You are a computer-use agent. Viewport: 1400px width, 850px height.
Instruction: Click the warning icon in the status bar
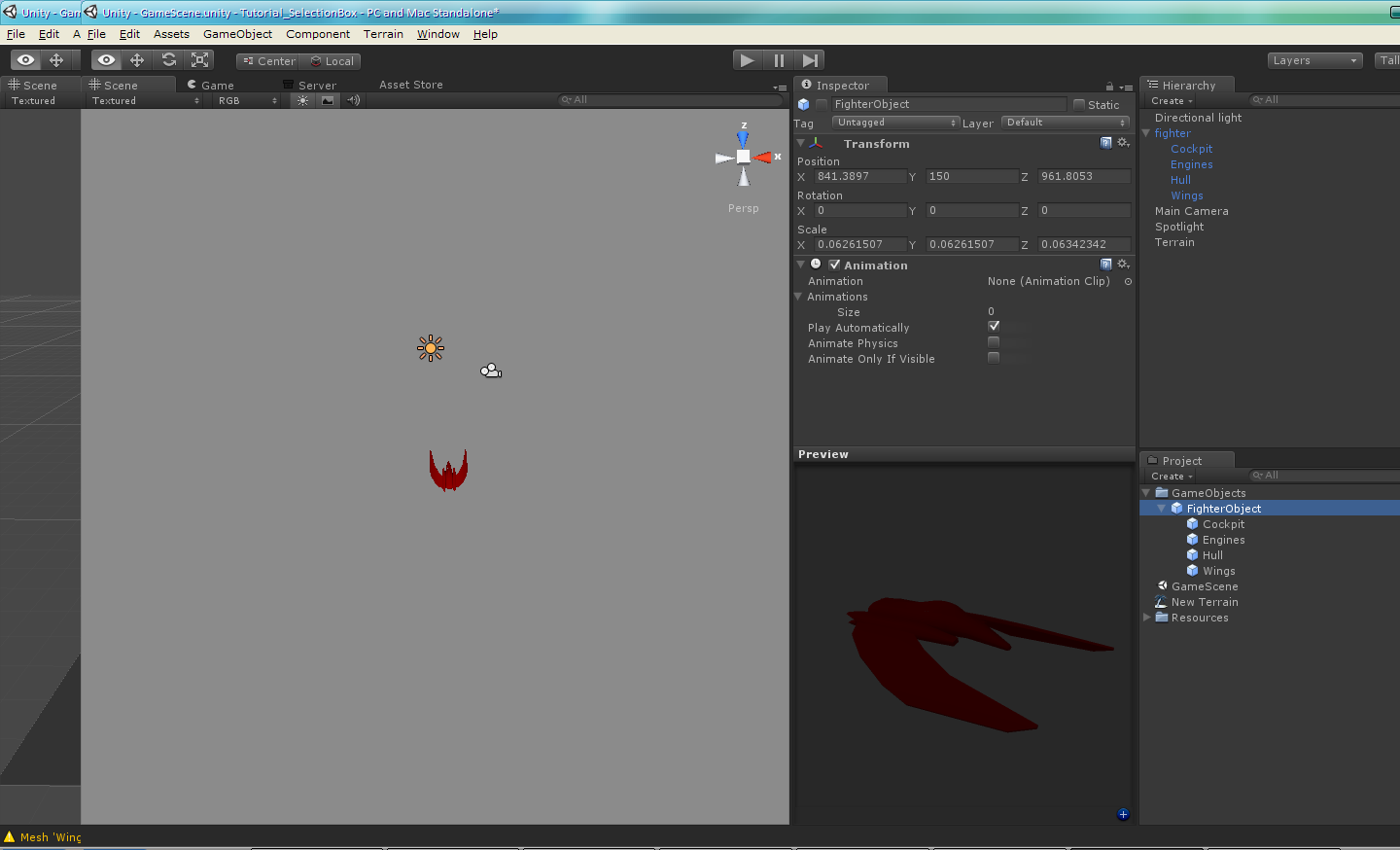(x=10, y=836)
